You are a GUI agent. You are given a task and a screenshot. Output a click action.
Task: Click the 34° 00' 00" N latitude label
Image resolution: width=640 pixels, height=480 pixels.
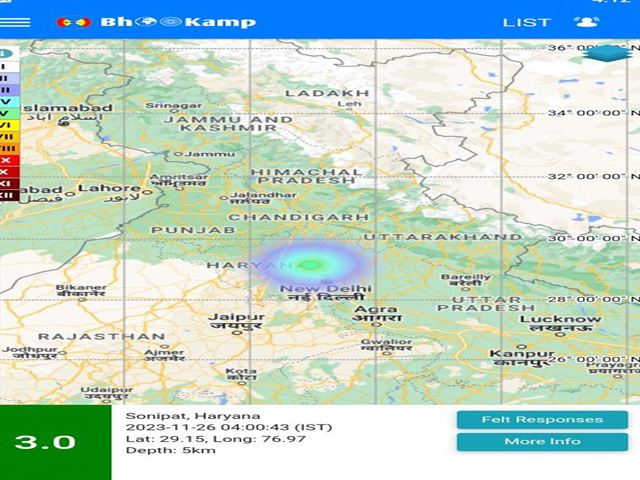click(x=593, y=113)
